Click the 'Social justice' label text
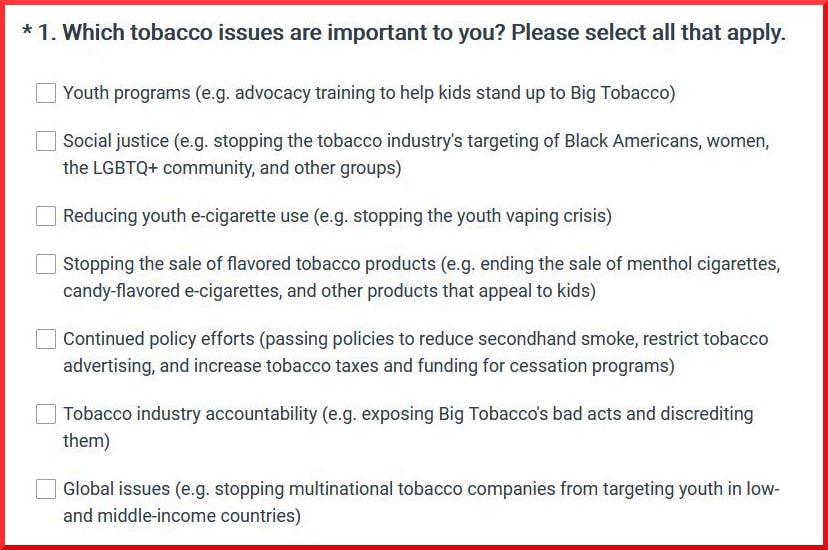This screenshot has height=550, width=828. [116, 141]
